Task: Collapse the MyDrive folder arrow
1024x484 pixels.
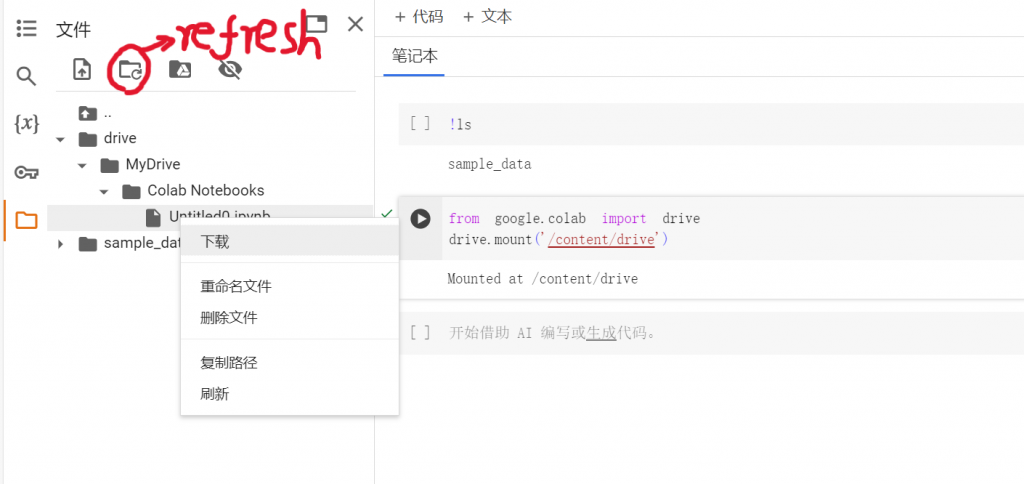Action: point(83,165)
